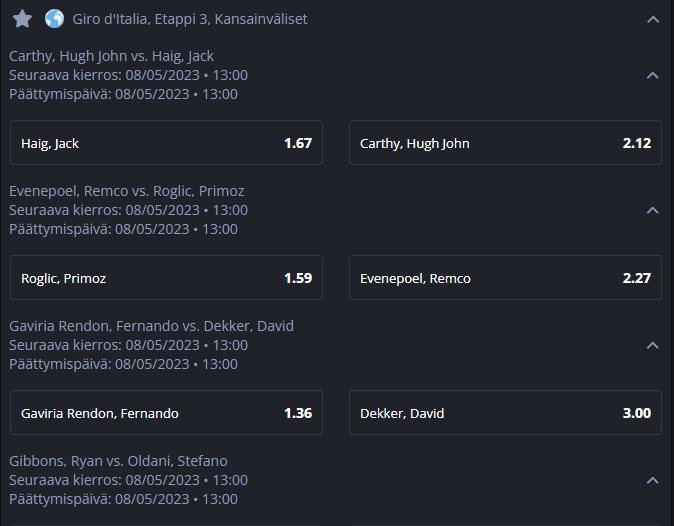Favorite the Giro d'Italia league with star
The width and height of the screenshot is (674, 526).
tap(22, 19)
